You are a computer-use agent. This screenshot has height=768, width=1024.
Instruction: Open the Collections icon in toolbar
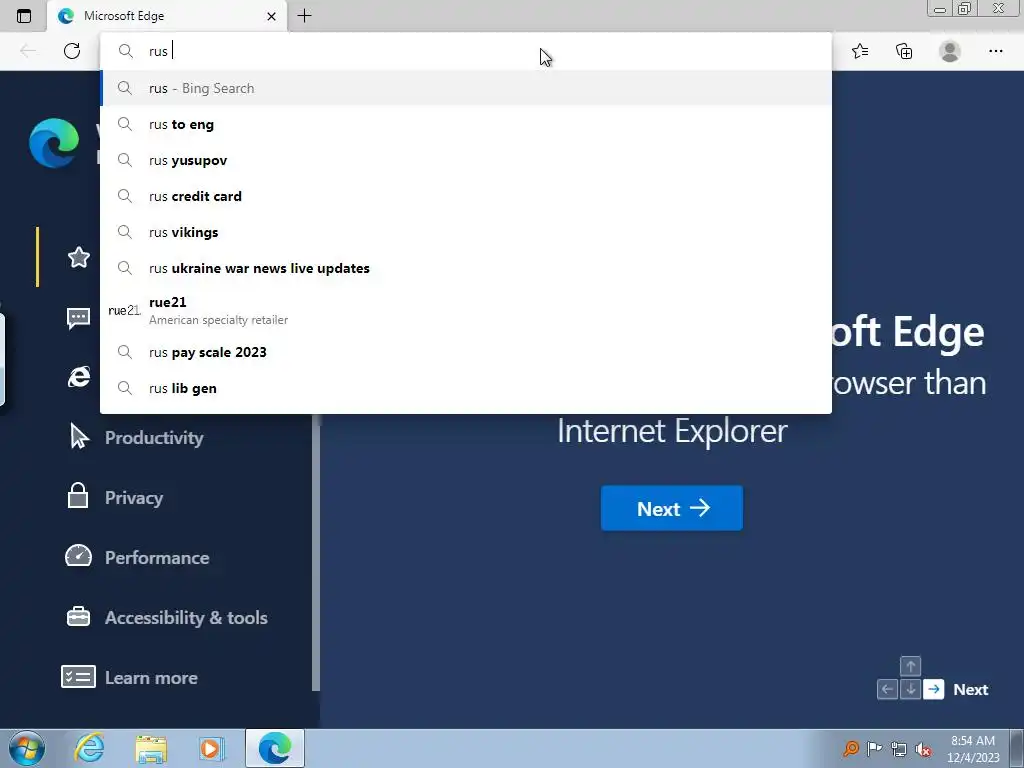[x=904, y=51]
